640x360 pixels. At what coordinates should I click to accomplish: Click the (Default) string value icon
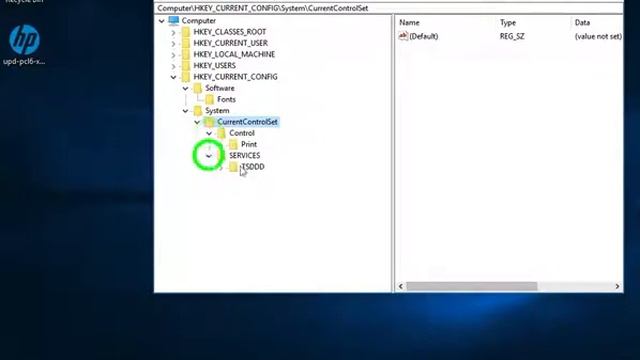coord(403,36)
